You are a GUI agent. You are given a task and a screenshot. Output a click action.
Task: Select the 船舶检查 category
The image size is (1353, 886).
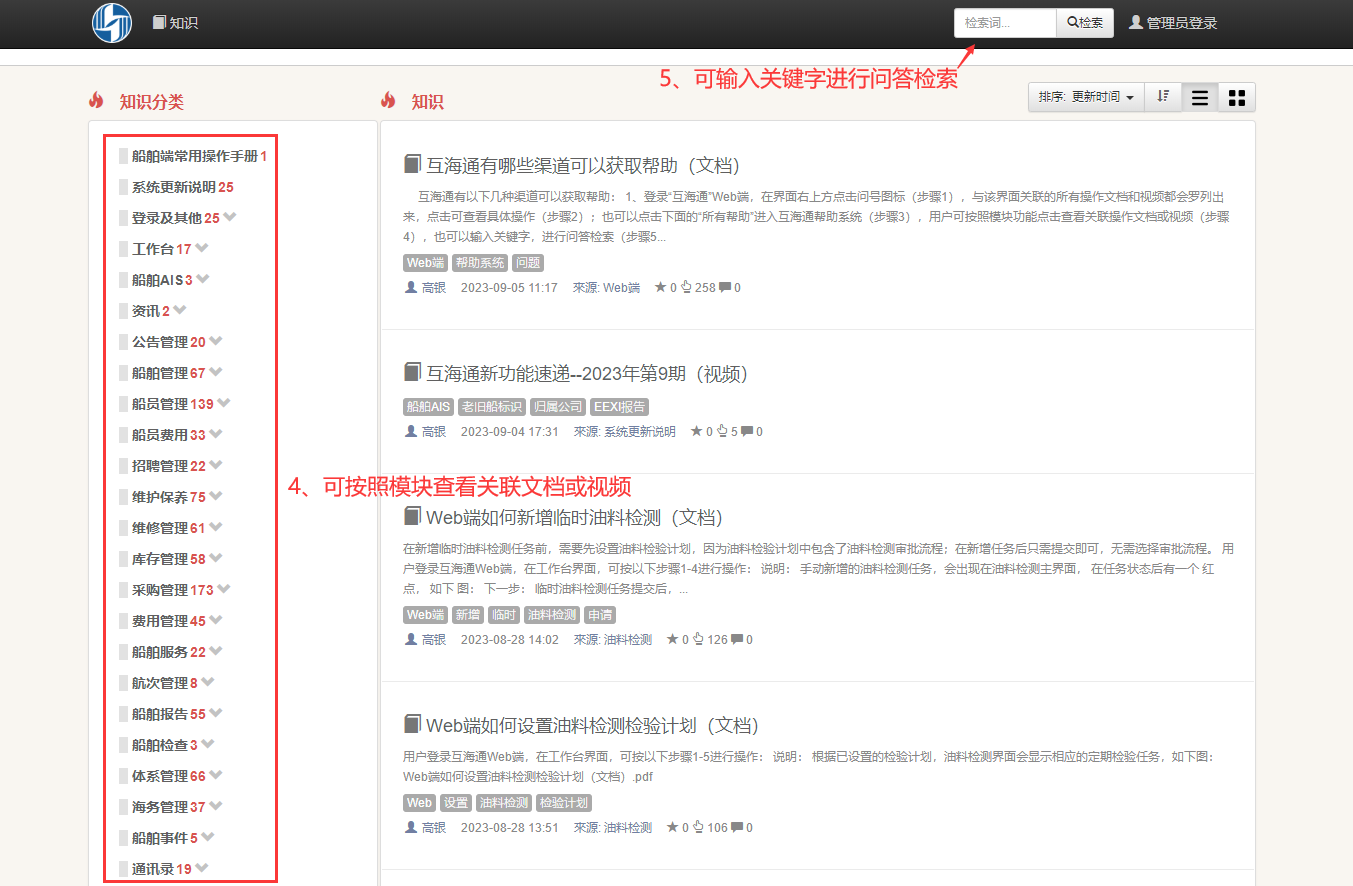coord(160,745)
